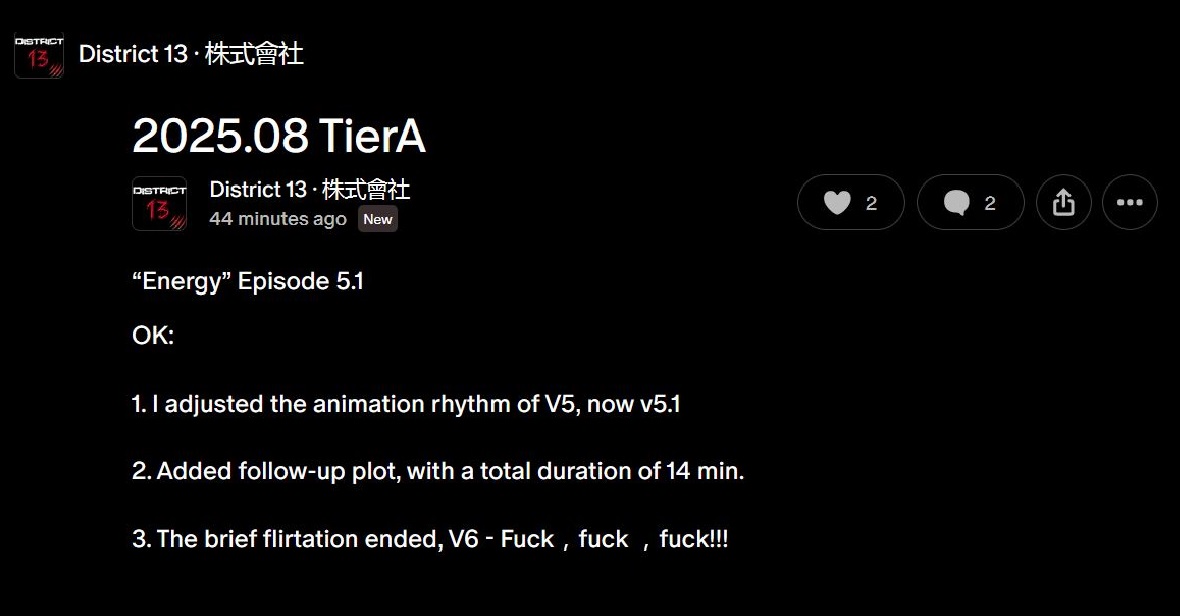1180x616 pixels.
Task: Click the District 13 logo in page header
Action: [x=39, y=55]
